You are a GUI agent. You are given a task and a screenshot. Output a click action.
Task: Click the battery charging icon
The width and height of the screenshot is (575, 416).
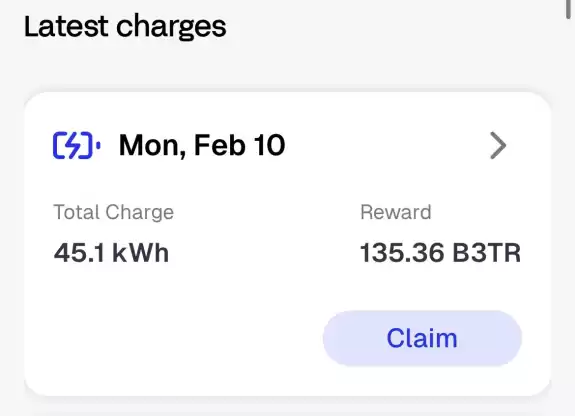point(77,146)
